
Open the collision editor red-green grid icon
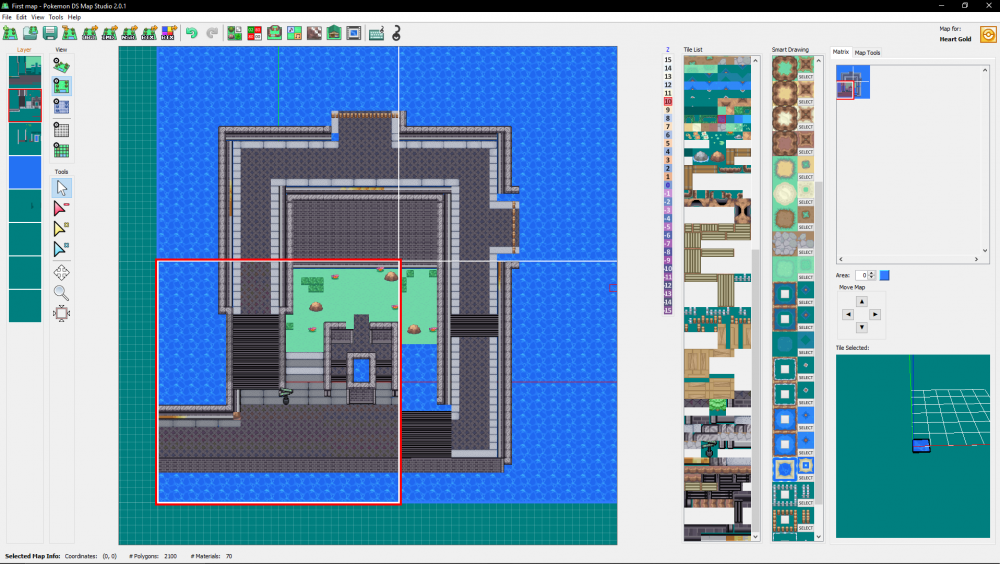254,33
